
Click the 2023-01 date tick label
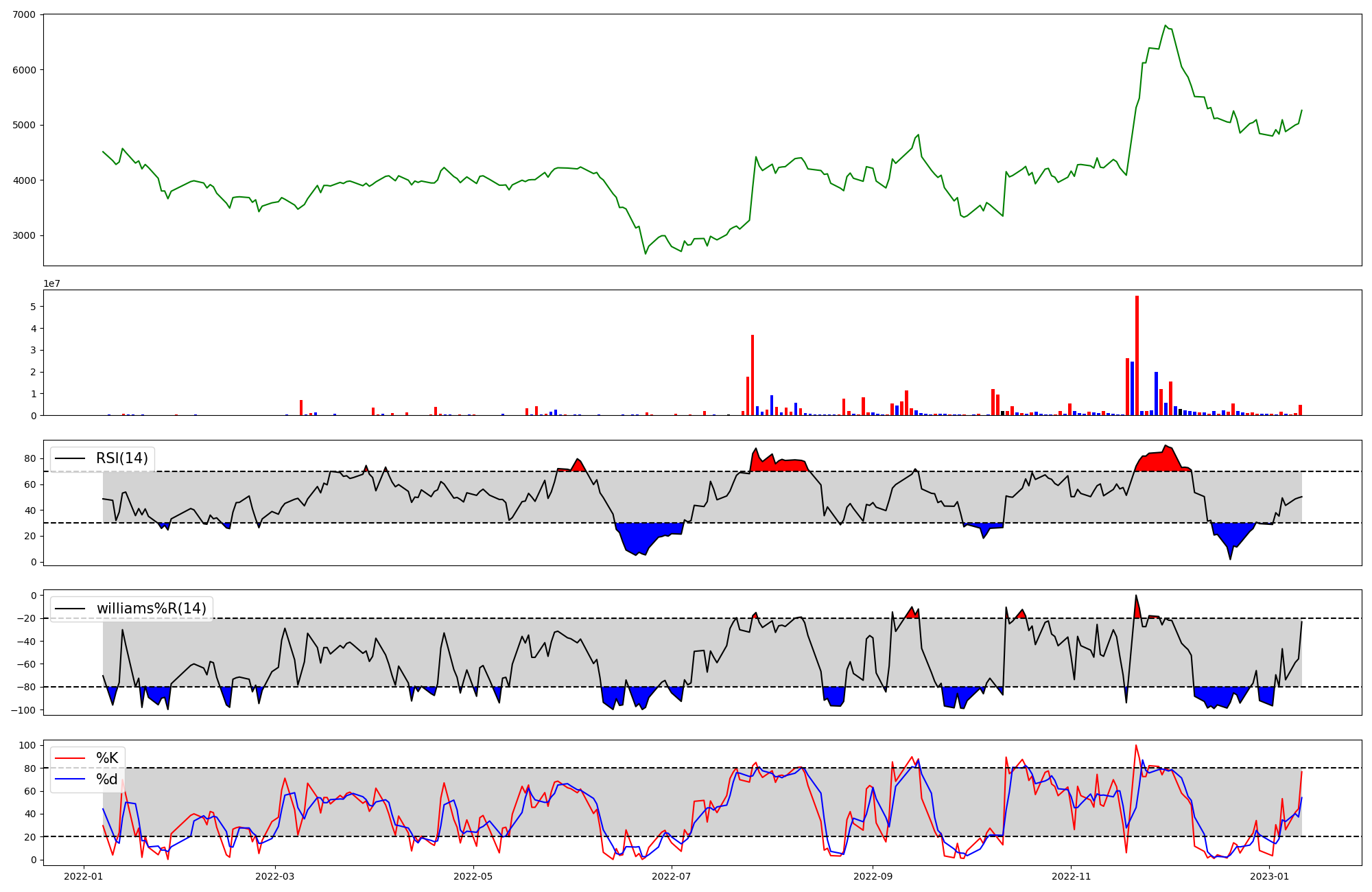click(x=1270, y=876)
